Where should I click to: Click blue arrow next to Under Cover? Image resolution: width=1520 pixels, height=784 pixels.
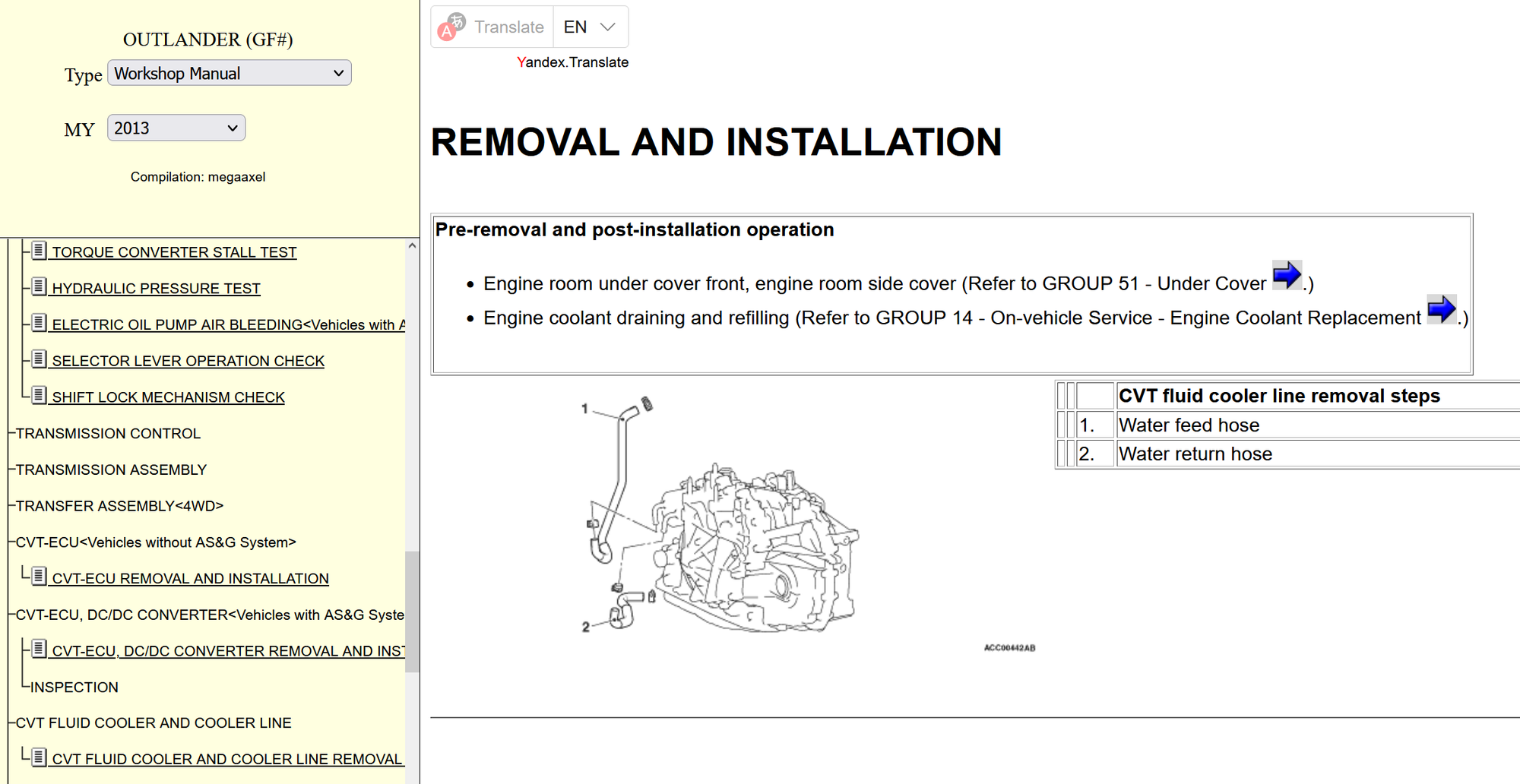click(x=1287, y=275)
